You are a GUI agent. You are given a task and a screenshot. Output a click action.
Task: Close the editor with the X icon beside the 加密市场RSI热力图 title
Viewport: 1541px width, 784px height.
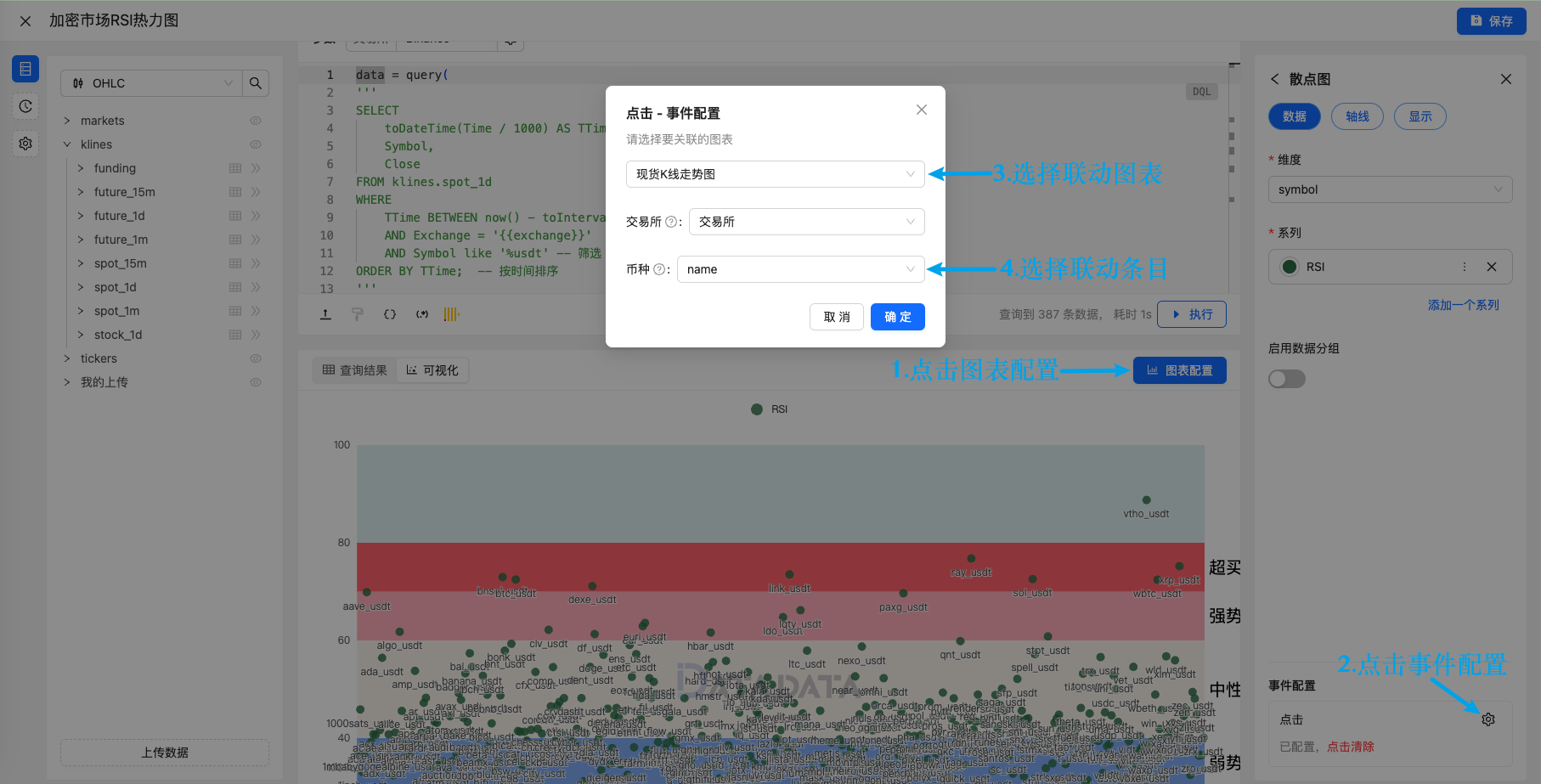coord(25,21)
